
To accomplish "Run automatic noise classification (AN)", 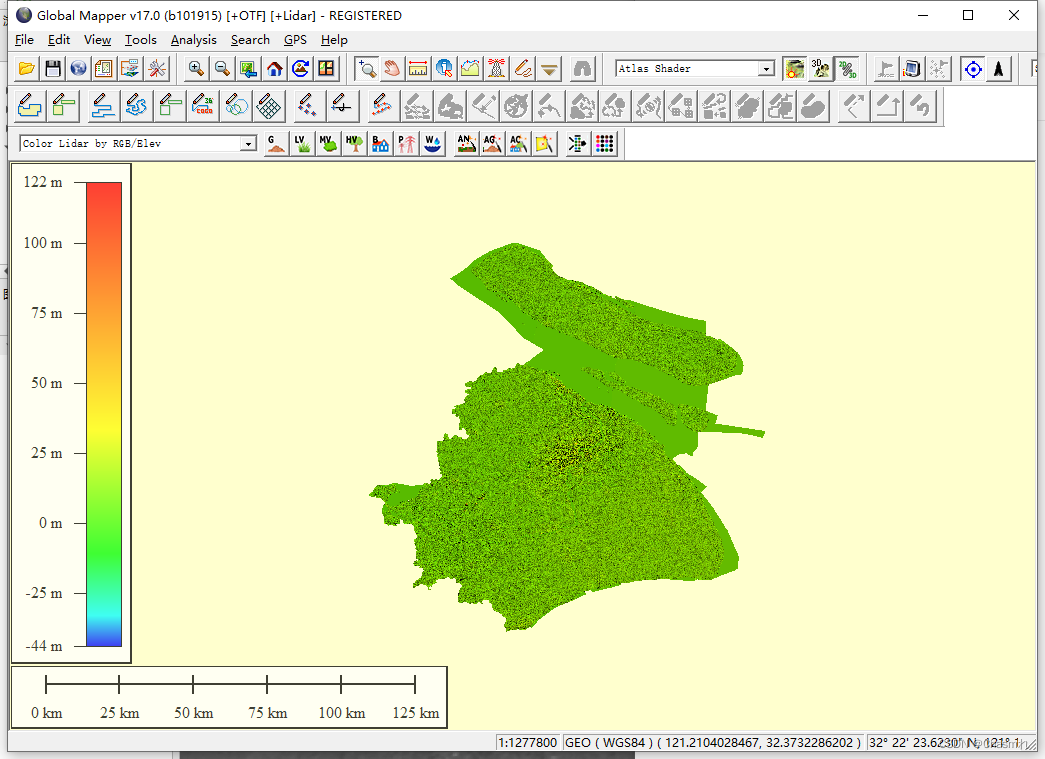I will (467, 143).
